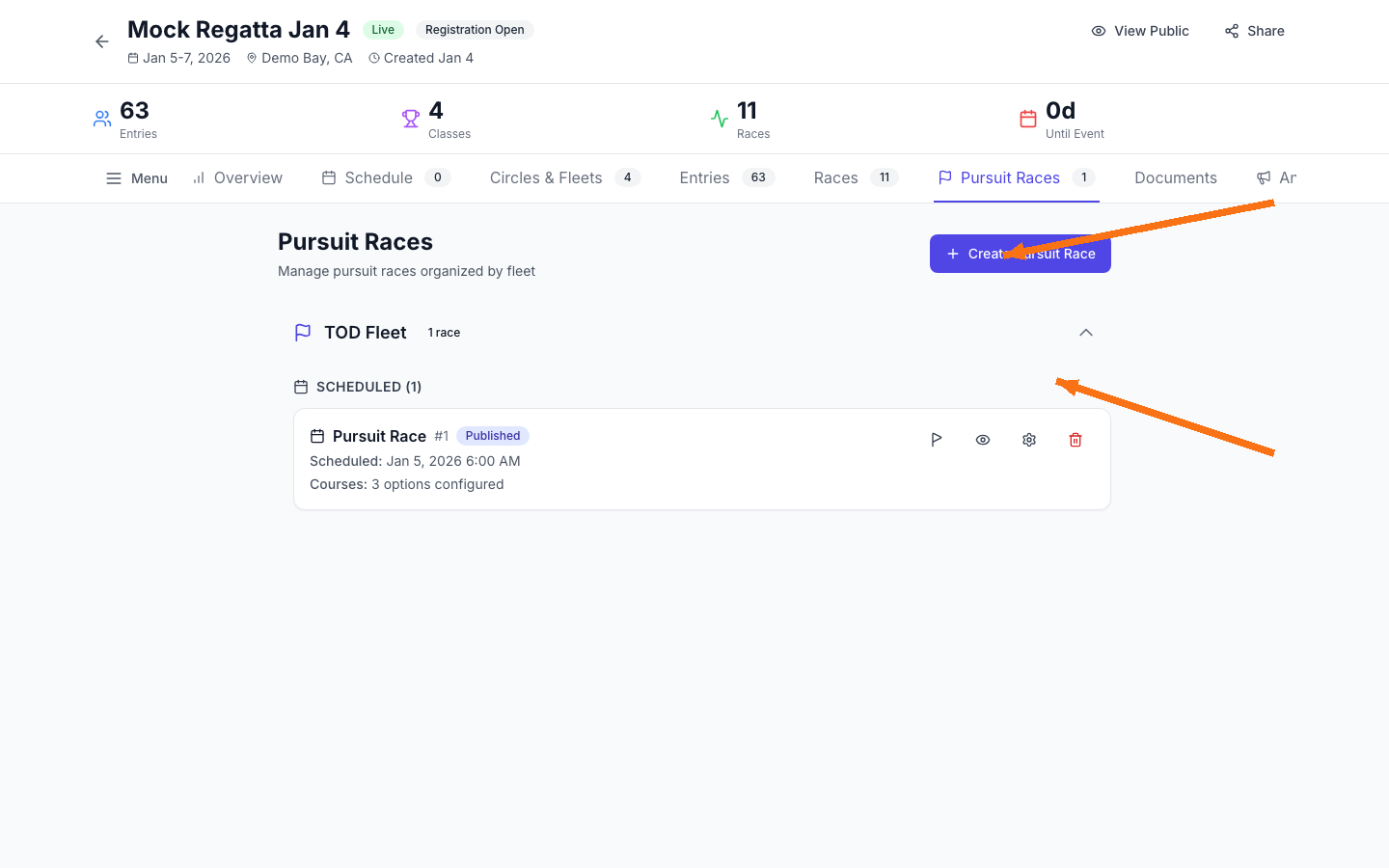1389x868 pixels.
Task: Click the Races activity icon in stats bar
Action: pyautogui.click(x=720, y=118)
